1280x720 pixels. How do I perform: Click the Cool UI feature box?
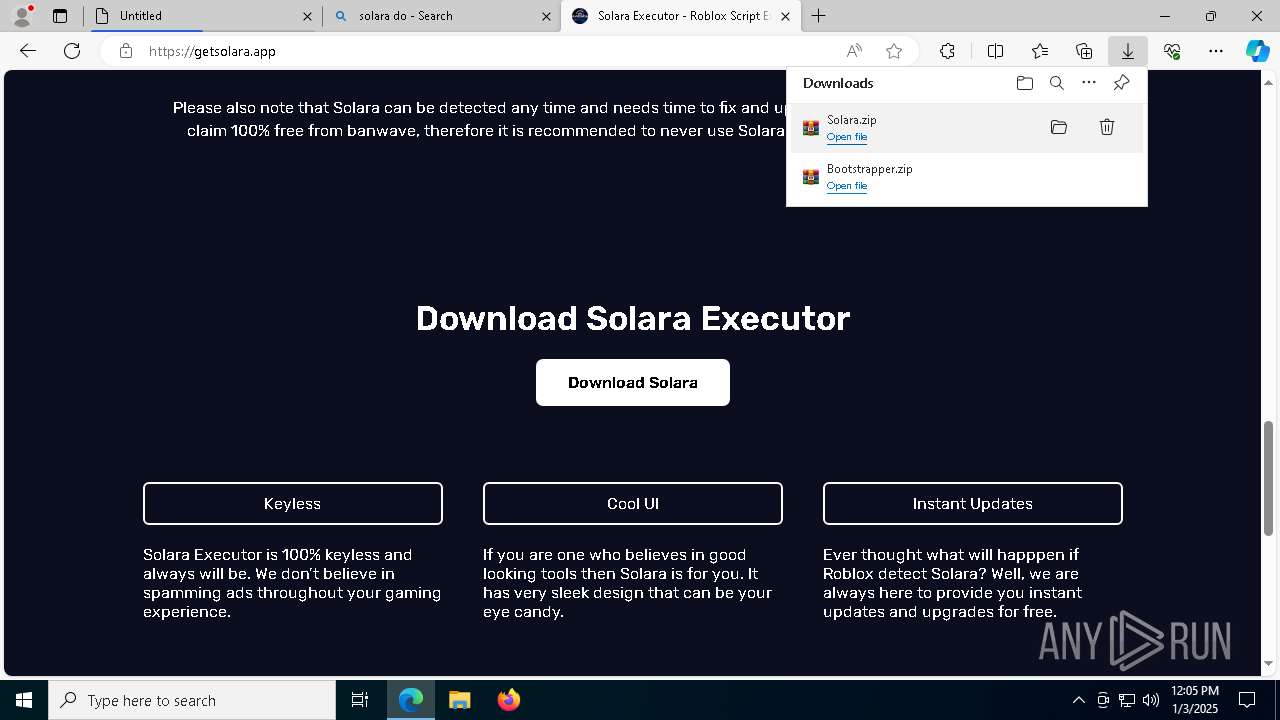633,504
